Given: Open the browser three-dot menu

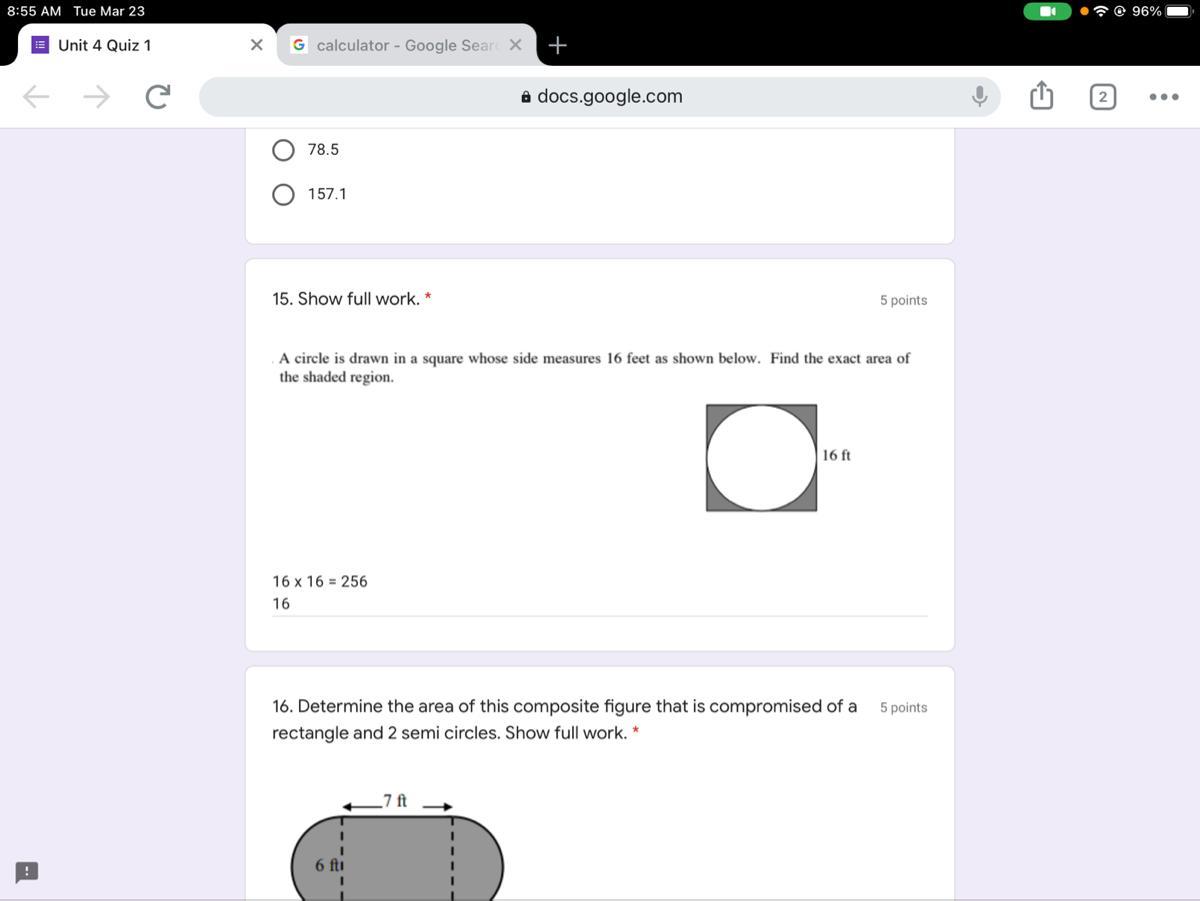Looking at the screenshot, I should (x=1164, y=96).
